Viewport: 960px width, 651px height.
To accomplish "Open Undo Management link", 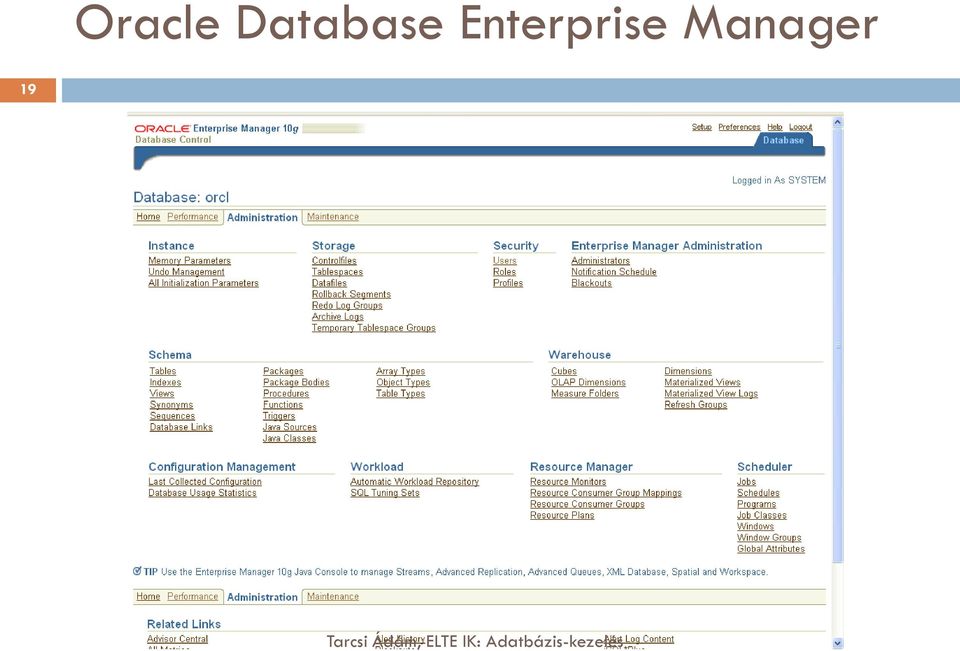I will point(187,272).
